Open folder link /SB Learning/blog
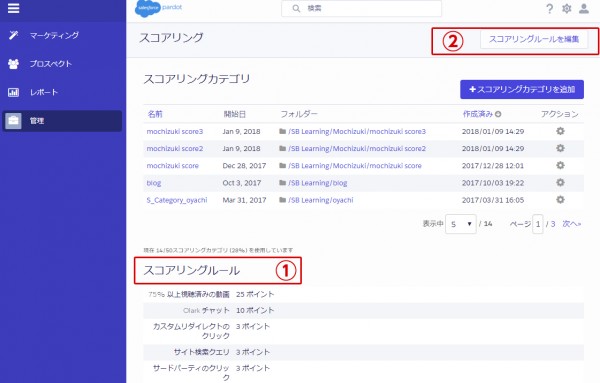Image resolution: width=600 pixels, height=383 pixels. [x=318, y=183]
